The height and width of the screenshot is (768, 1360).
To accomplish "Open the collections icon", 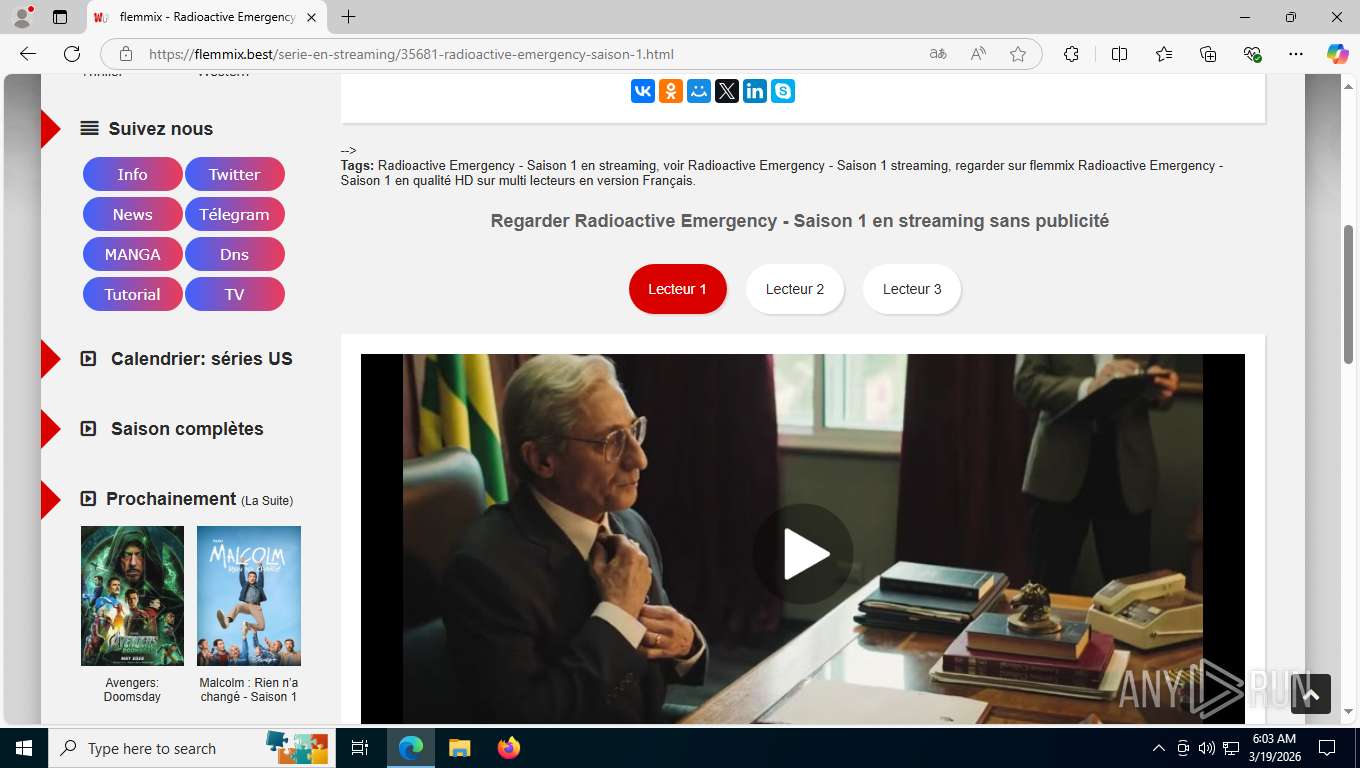I will coord(1208,54).
